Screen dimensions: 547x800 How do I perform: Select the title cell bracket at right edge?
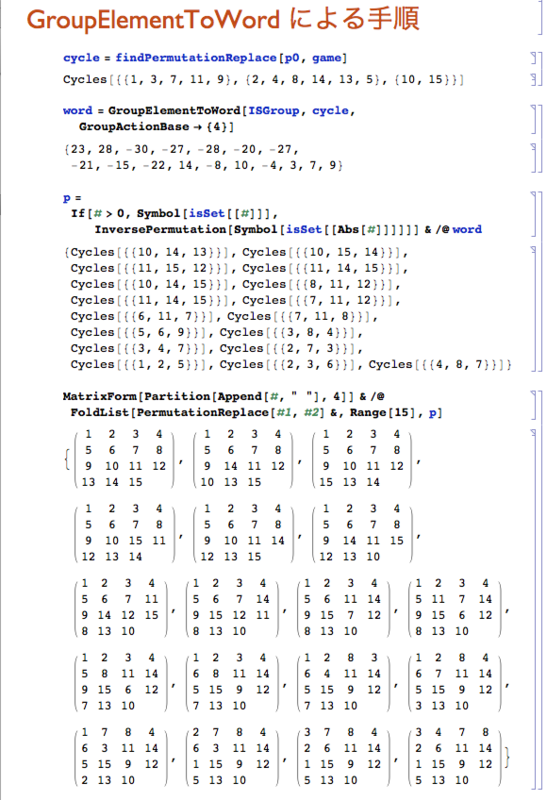click(x=540, y=17)
